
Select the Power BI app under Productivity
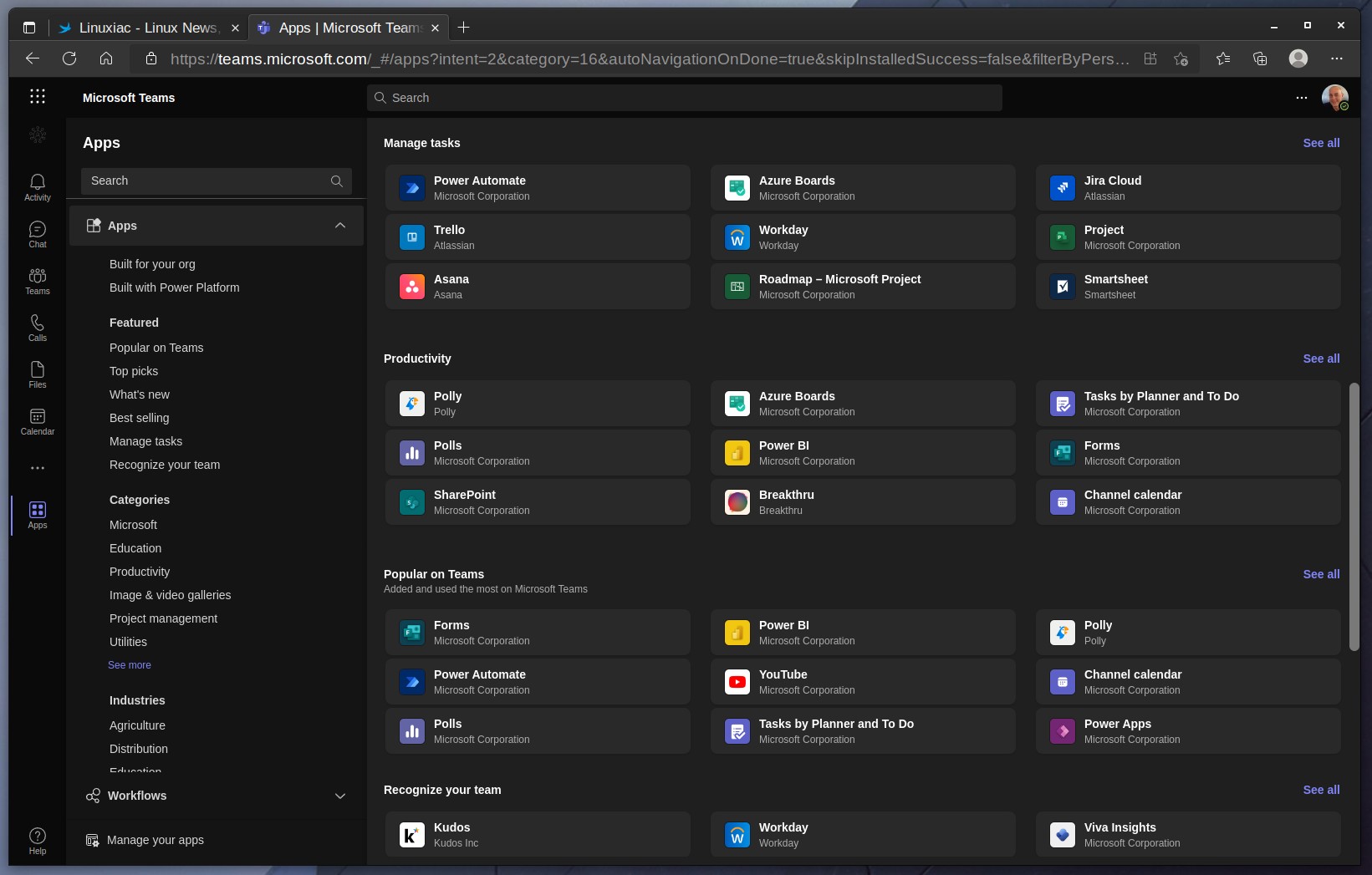(x=862, y=452)
